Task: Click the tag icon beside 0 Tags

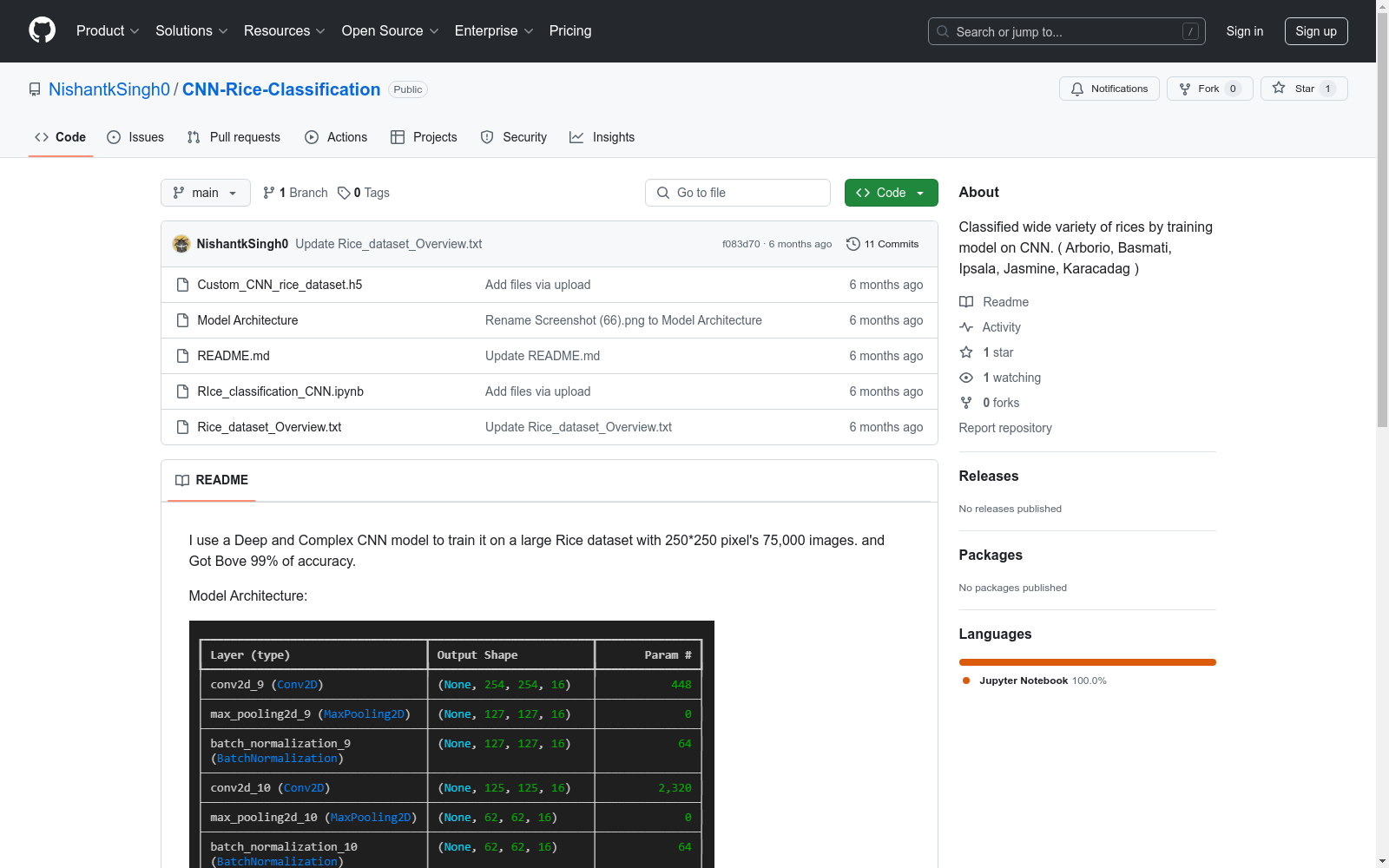Action: coord(344,193)
